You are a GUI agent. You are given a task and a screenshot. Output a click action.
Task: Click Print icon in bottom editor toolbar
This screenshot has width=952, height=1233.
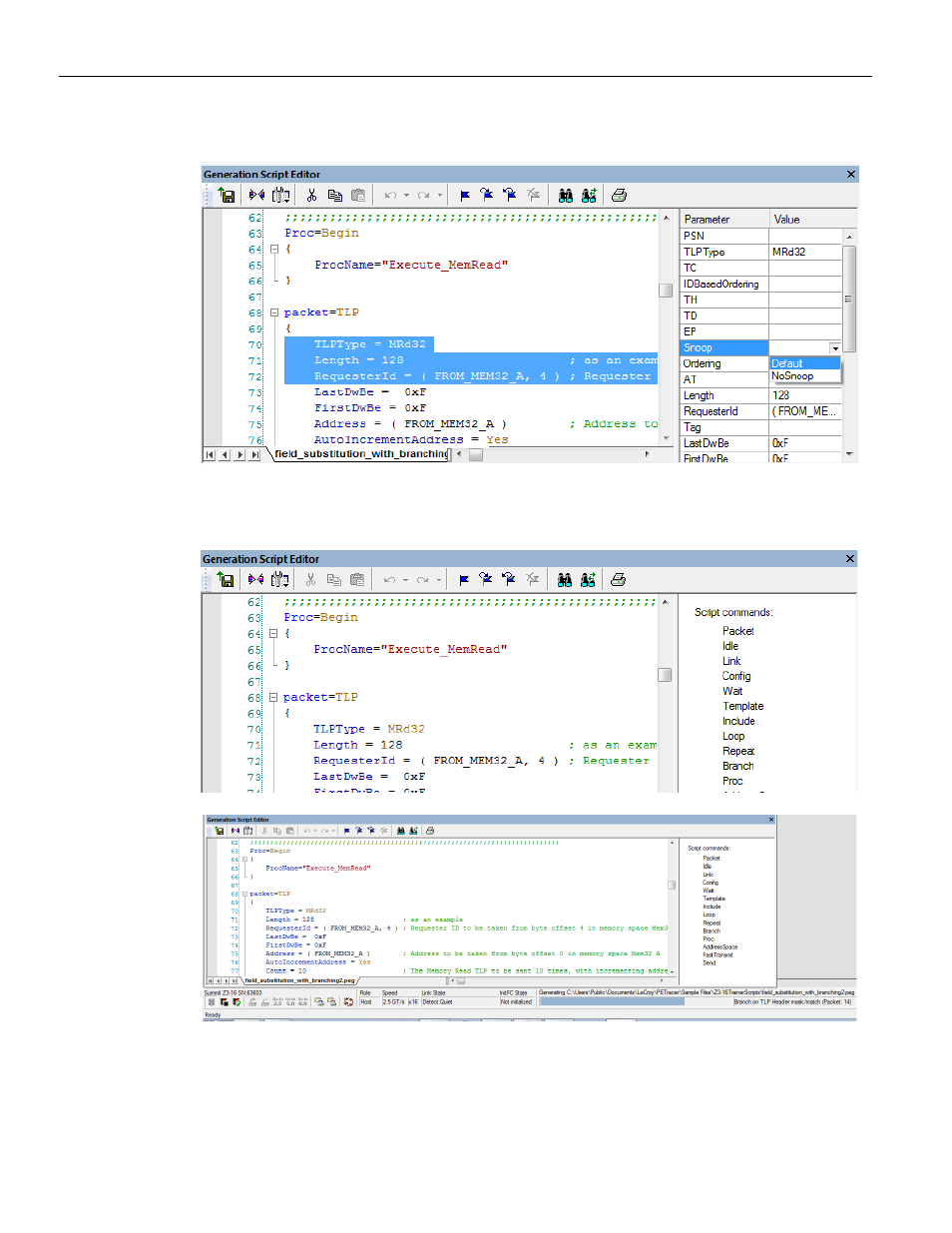430,831
